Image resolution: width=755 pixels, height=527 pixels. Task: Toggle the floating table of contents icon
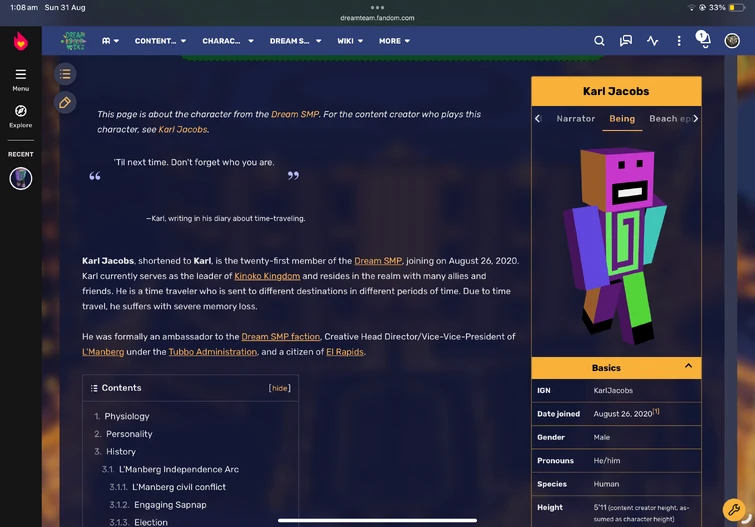point(65,74)
